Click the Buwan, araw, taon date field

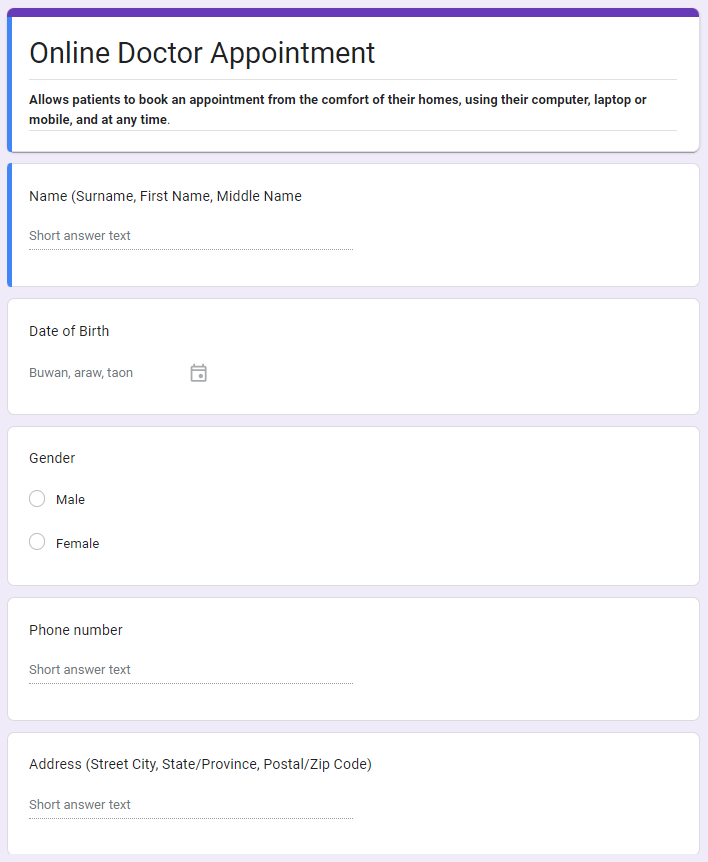point(100,373)
